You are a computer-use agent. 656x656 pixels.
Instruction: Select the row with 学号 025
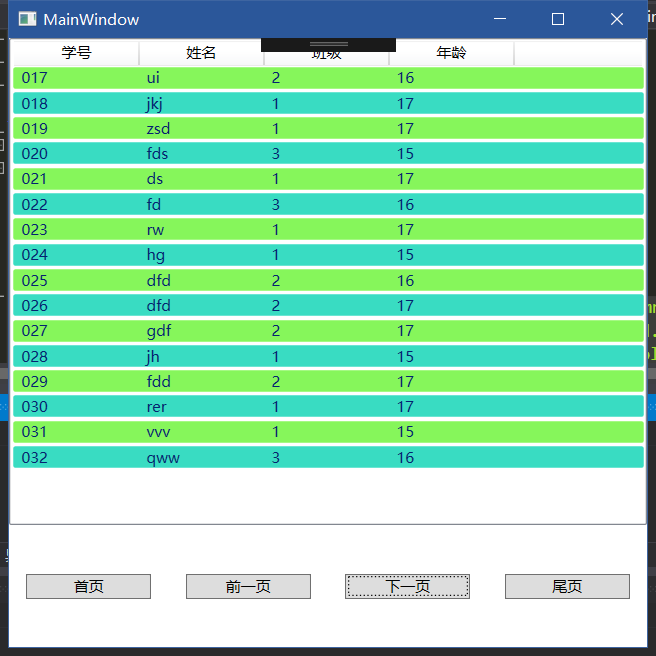(x=328, y=280)
